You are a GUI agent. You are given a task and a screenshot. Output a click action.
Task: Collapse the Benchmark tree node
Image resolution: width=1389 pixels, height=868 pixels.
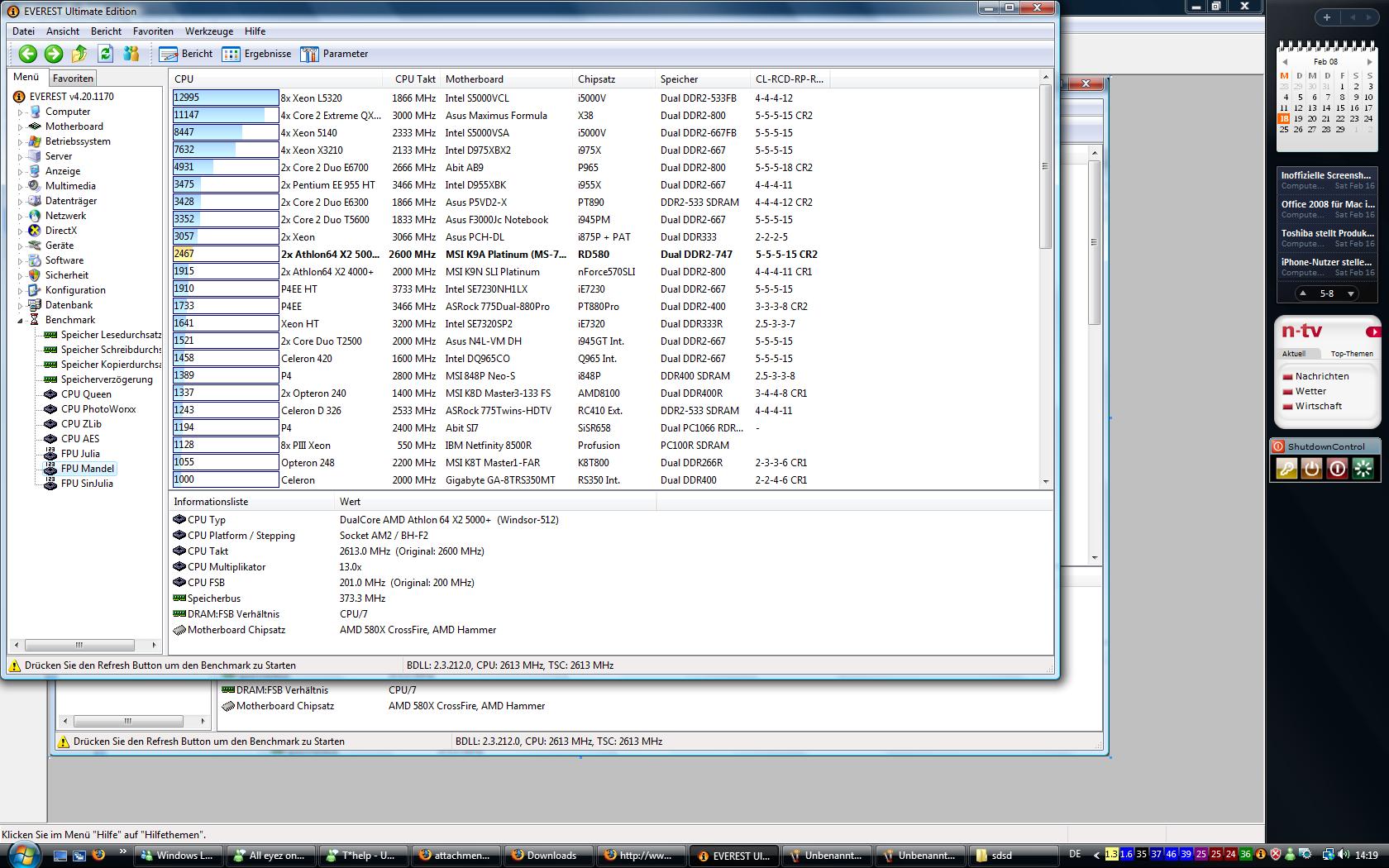tap(21, 320)
